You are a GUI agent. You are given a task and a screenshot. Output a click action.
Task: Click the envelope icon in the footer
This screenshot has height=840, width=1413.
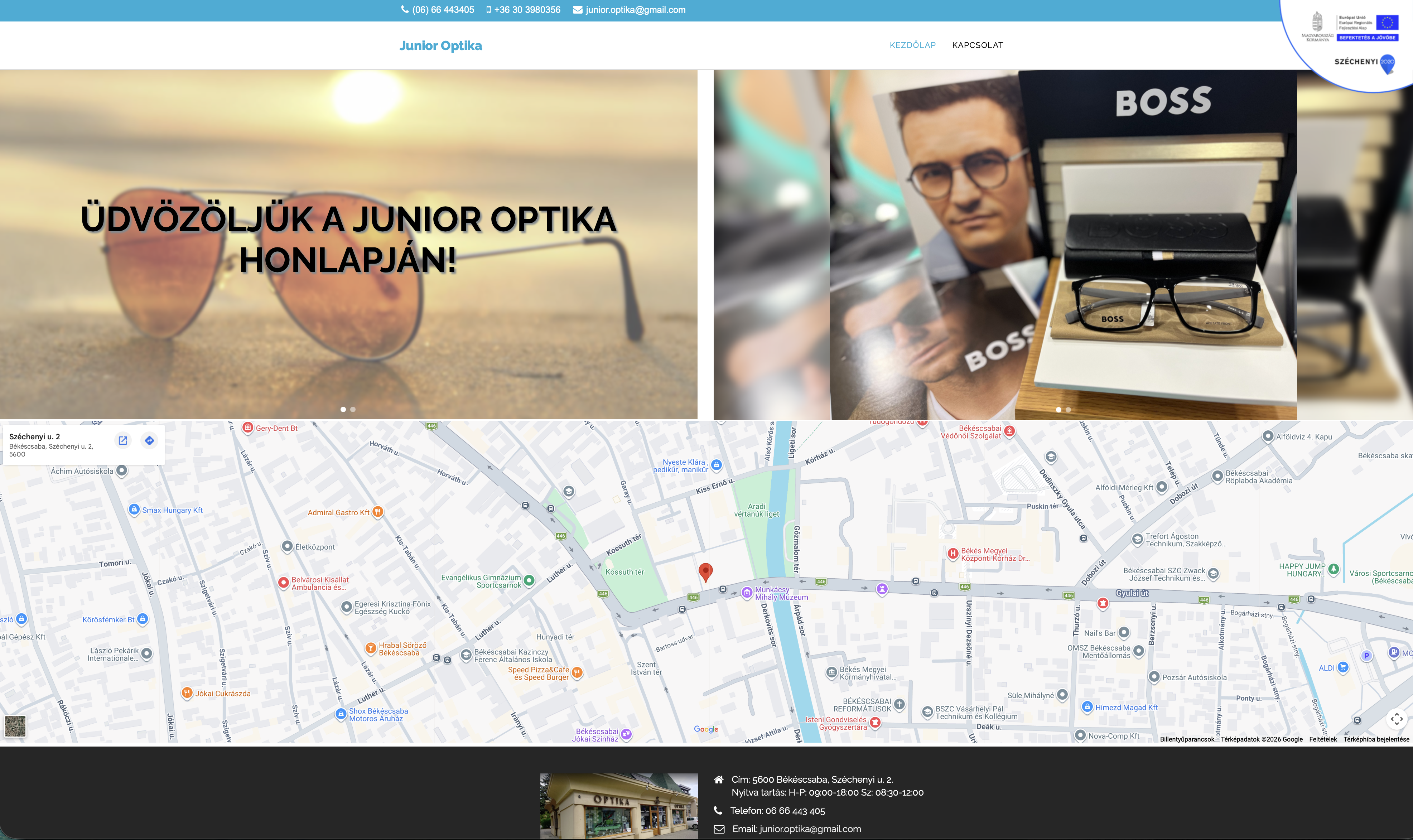pyautogui.click(x=719, y=829)
